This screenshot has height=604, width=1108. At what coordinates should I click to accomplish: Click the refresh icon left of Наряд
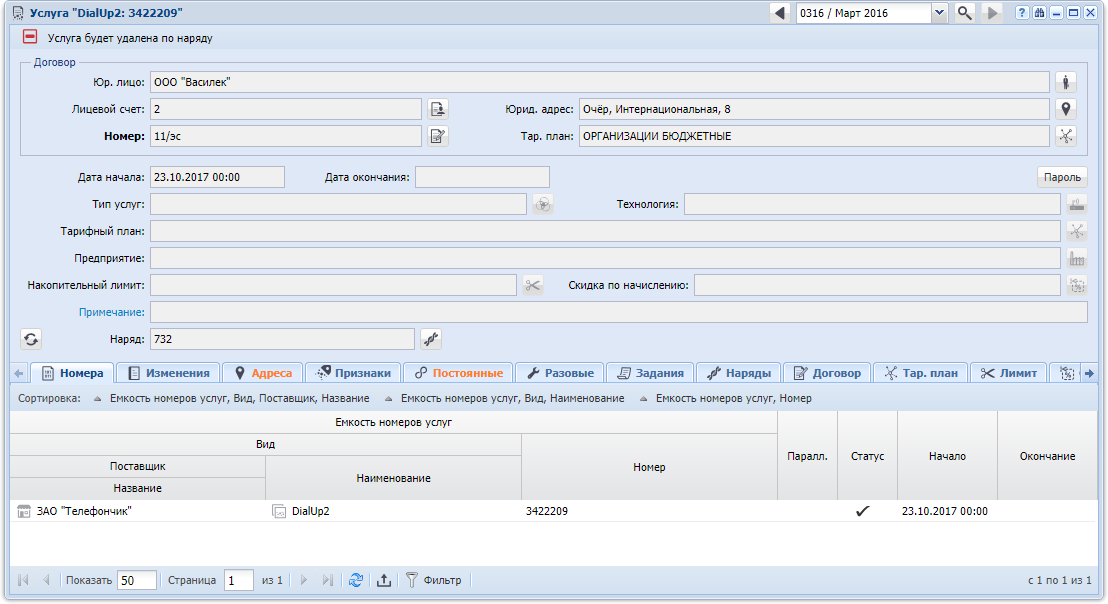pyautogui.click(x=31, y=339)
